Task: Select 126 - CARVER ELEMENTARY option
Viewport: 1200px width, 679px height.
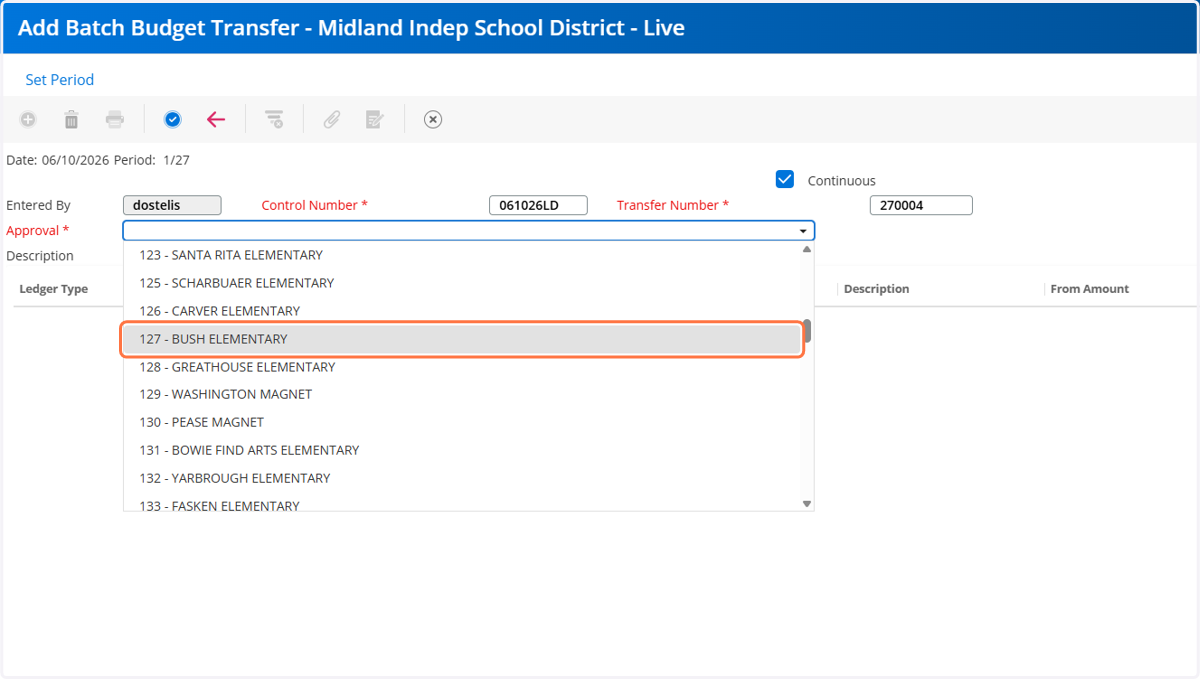Action: click(461, 311)
